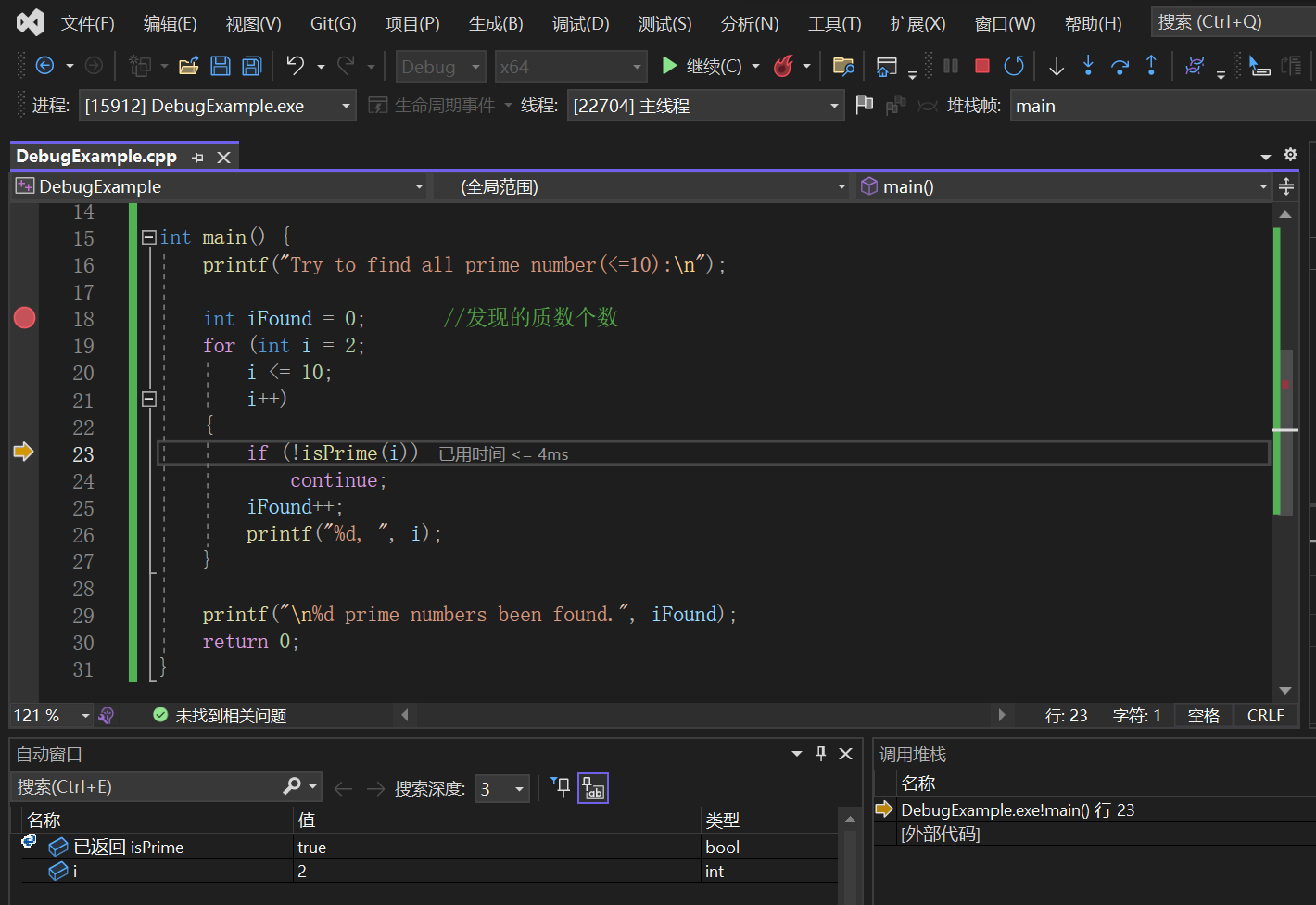Open the 搜索深度 depth dropdown

click(501, 789)
